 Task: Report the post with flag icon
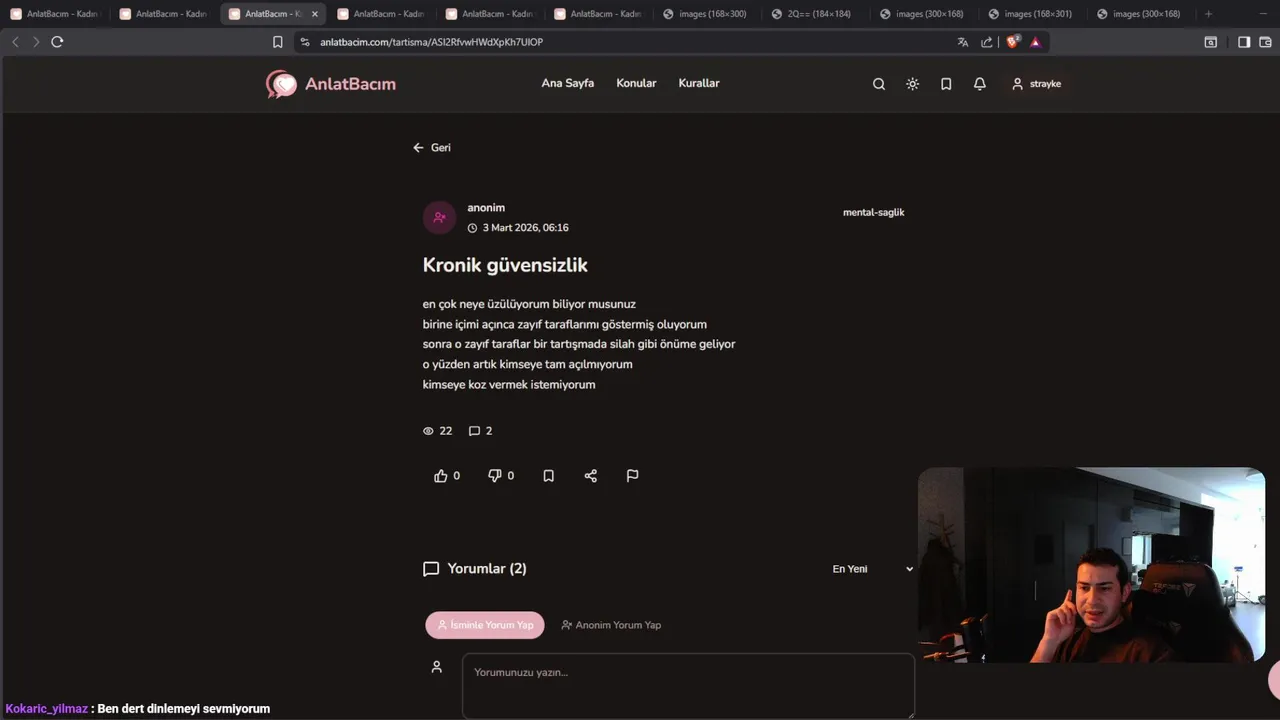click(x=632, y=476)
